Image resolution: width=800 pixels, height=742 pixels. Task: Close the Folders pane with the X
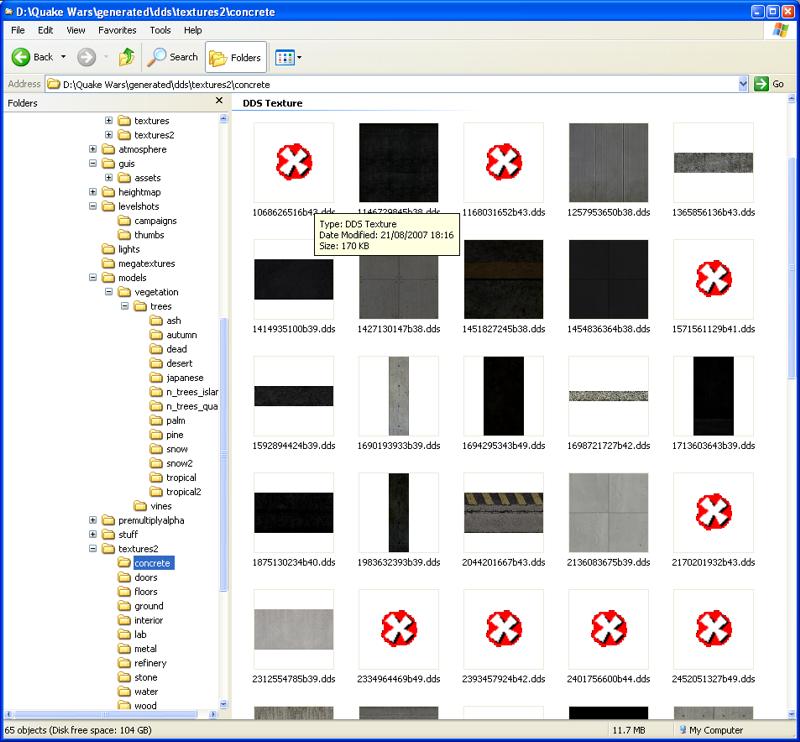click(219, 101)
